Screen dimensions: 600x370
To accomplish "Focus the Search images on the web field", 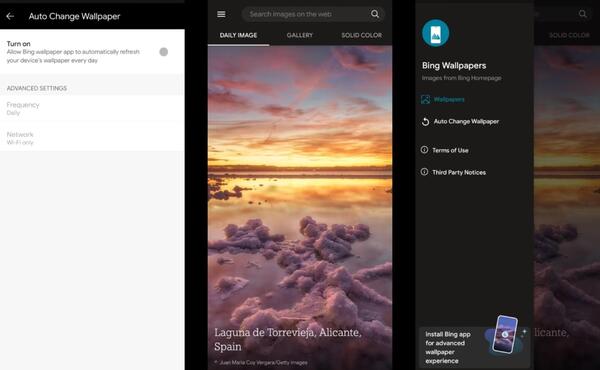I will tap(313, 14).
